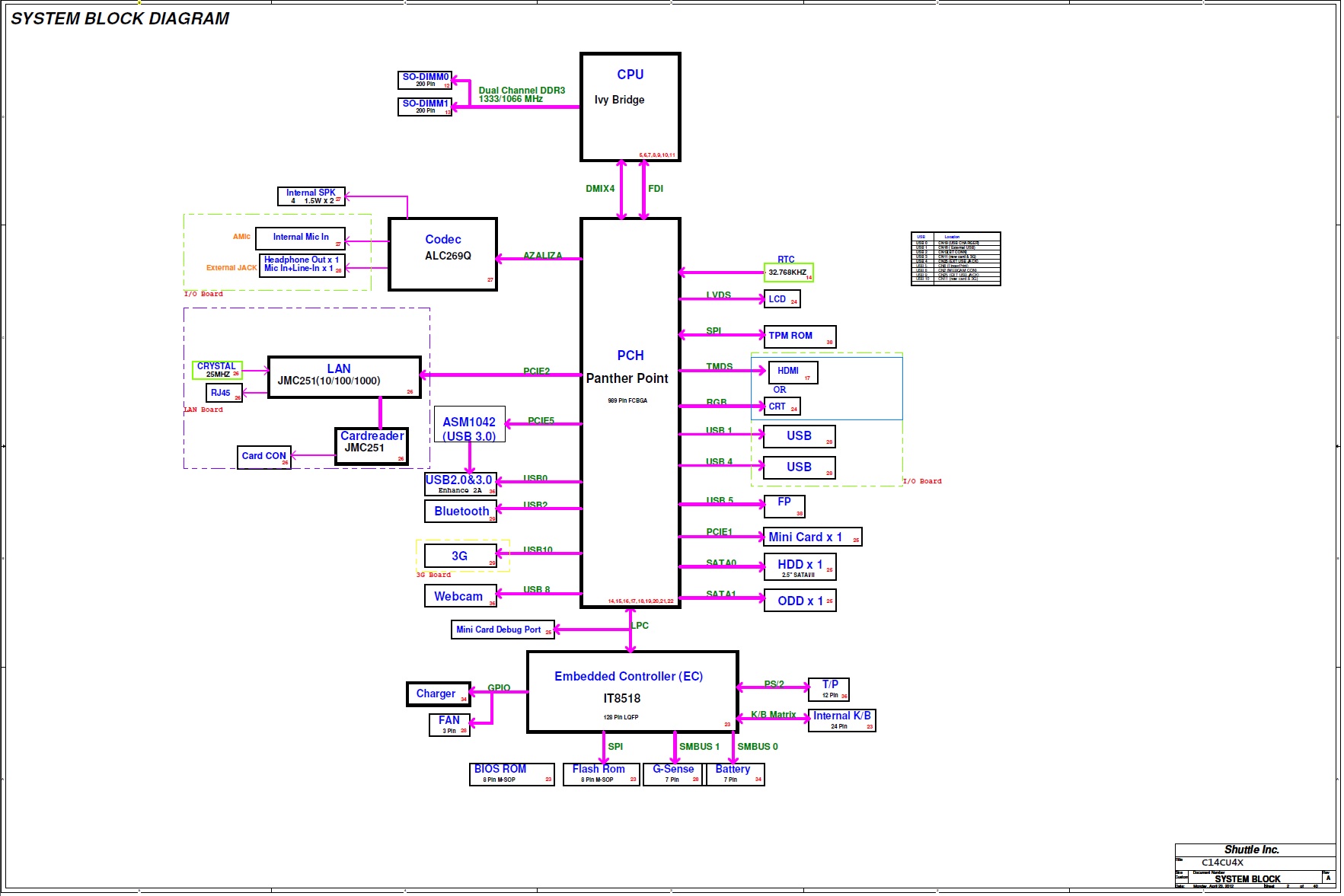Click the LAN JMC251 block

(x=344, y=377)
